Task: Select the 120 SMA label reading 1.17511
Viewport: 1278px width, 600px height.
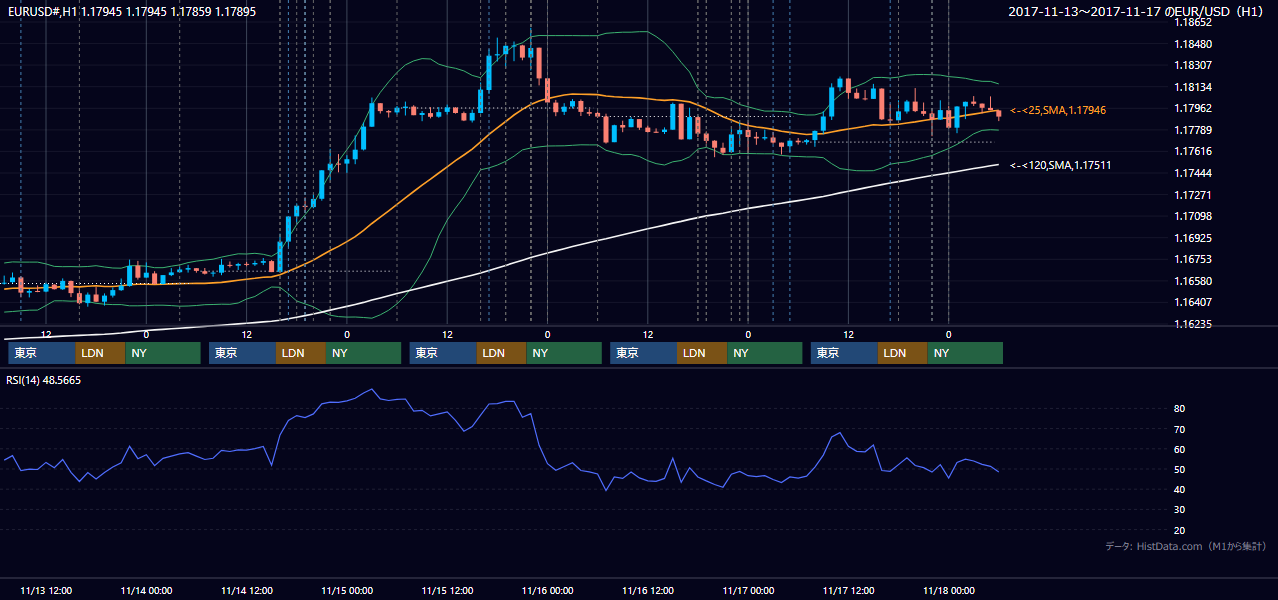Action: [1061, 165]
